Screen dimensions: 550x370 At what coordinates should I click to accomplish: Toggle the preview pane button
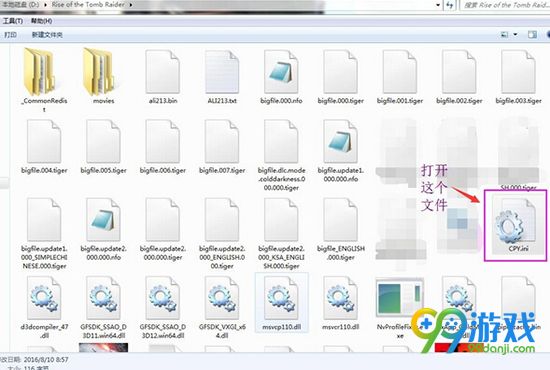pos(532,34)
